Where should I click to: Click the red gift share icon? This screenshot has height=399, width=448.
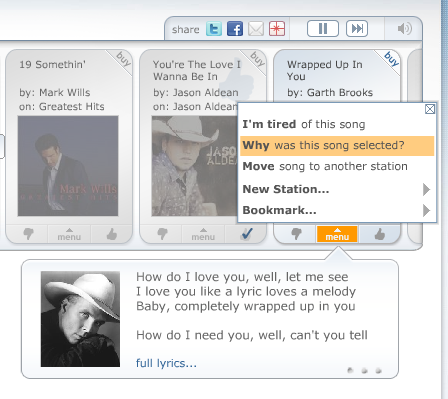point(277,29)
